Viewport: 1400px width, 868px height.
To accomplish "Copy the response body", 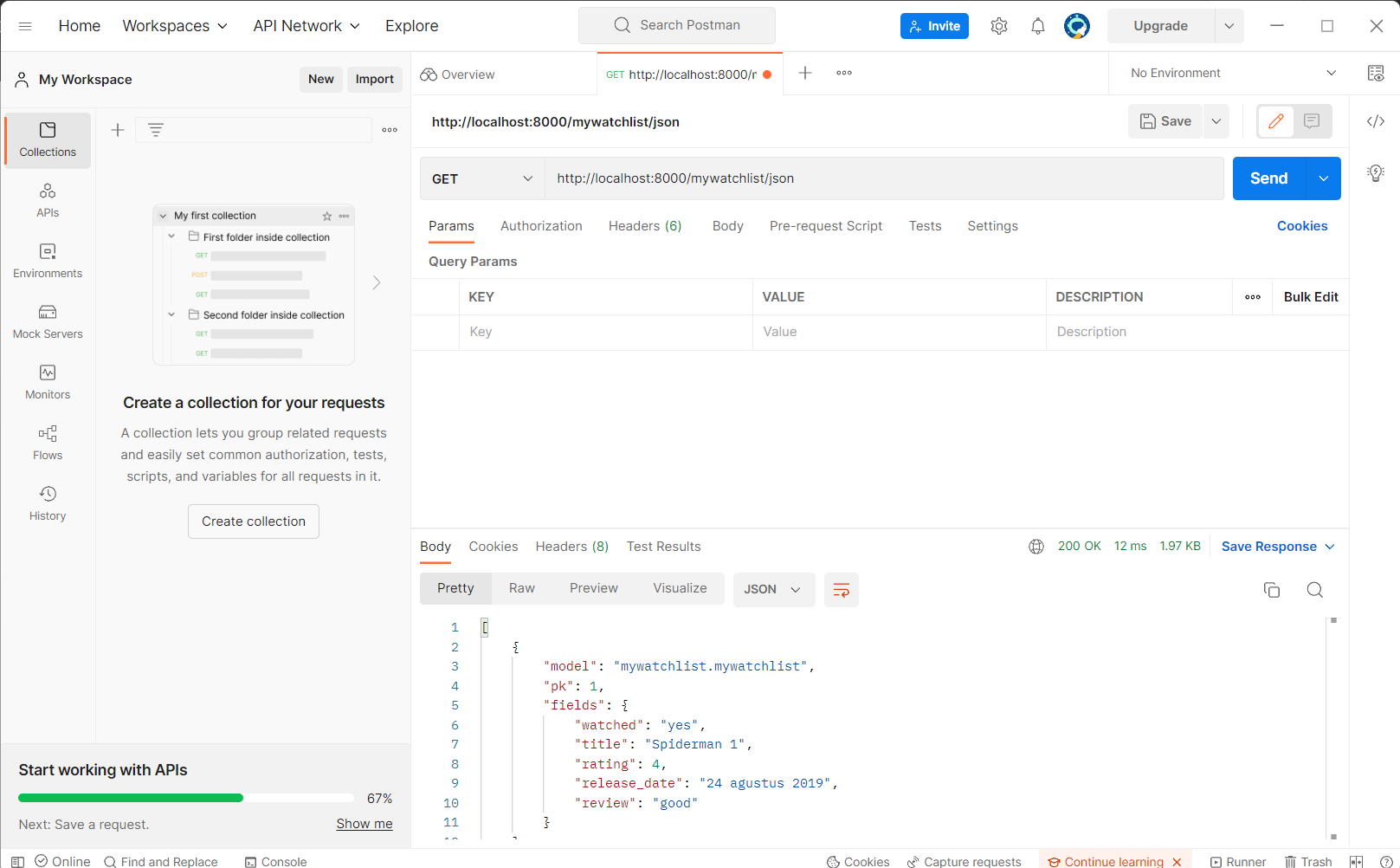I will pos(1271,589).
